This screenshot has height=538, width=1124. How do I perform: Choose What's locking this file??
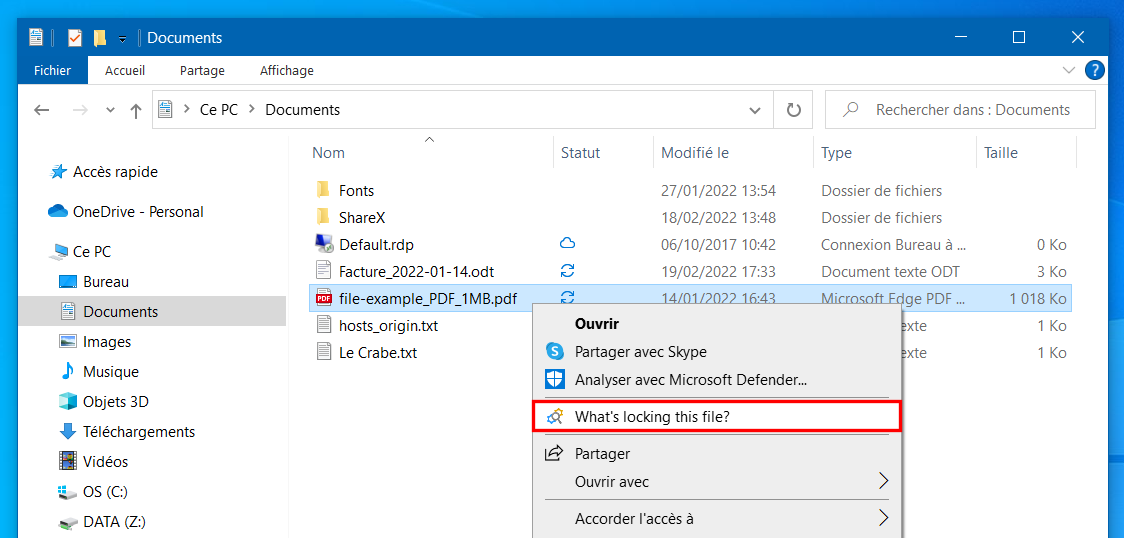point(717,417)
